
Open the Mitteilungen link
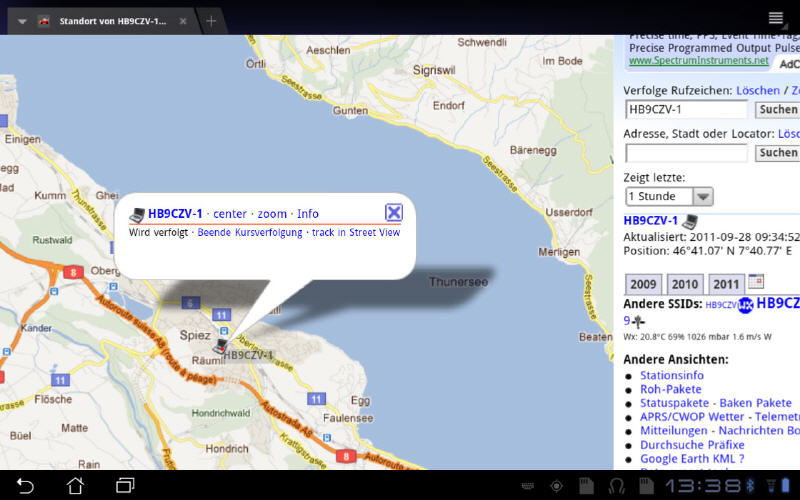[x=674, y=431]
